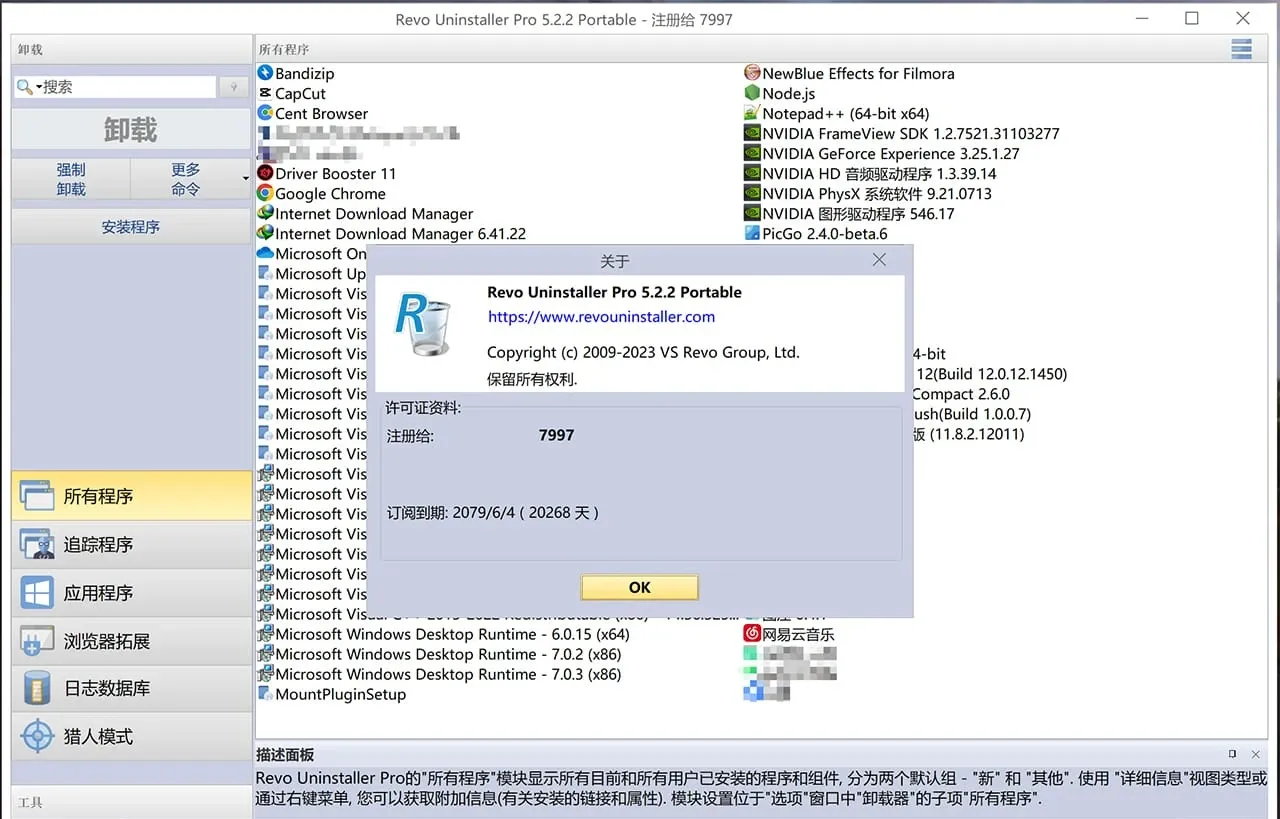Select "Microsoft Windows Desktop Runtime - 6.0.15 (x64)"

[x=444, y=634]
